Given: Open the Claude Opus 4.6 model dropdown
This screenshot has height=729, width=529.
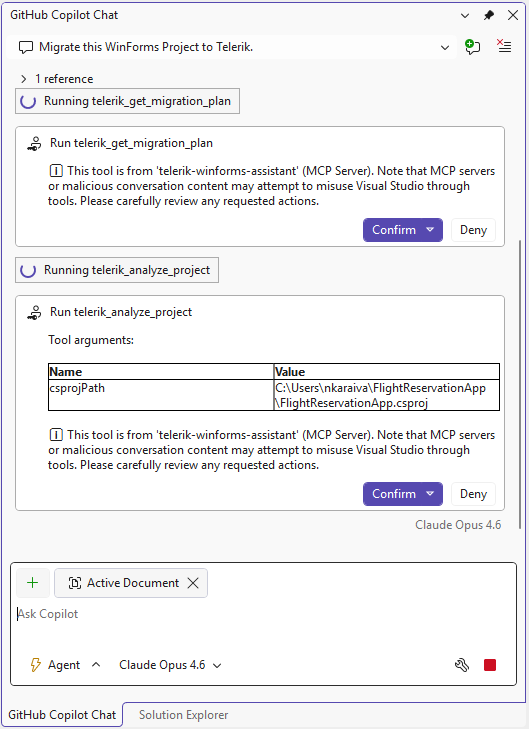Looking at the screenshot, I should pos(170,665).
